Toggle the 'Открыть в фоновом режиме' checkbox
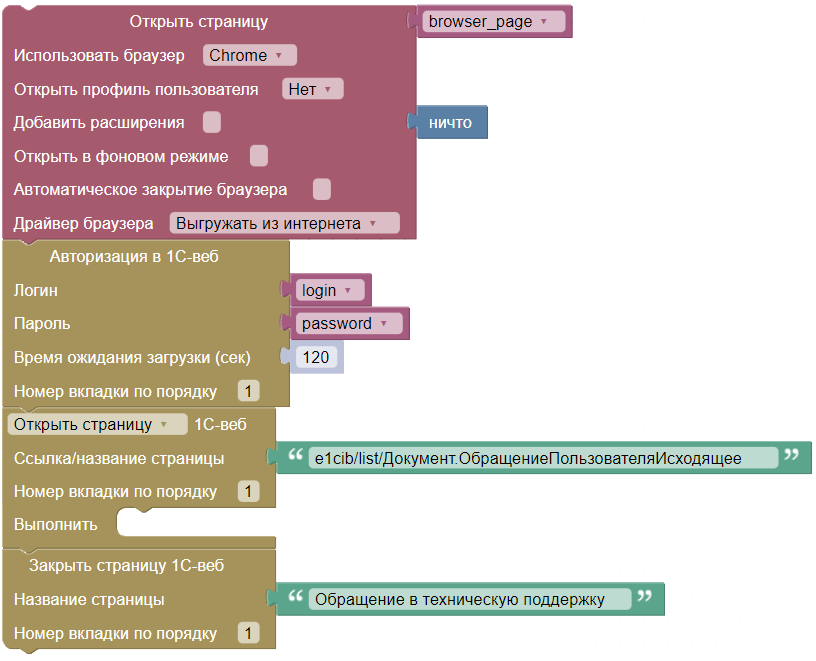Viewport: 816px width, 661px height. pos(259,156)
